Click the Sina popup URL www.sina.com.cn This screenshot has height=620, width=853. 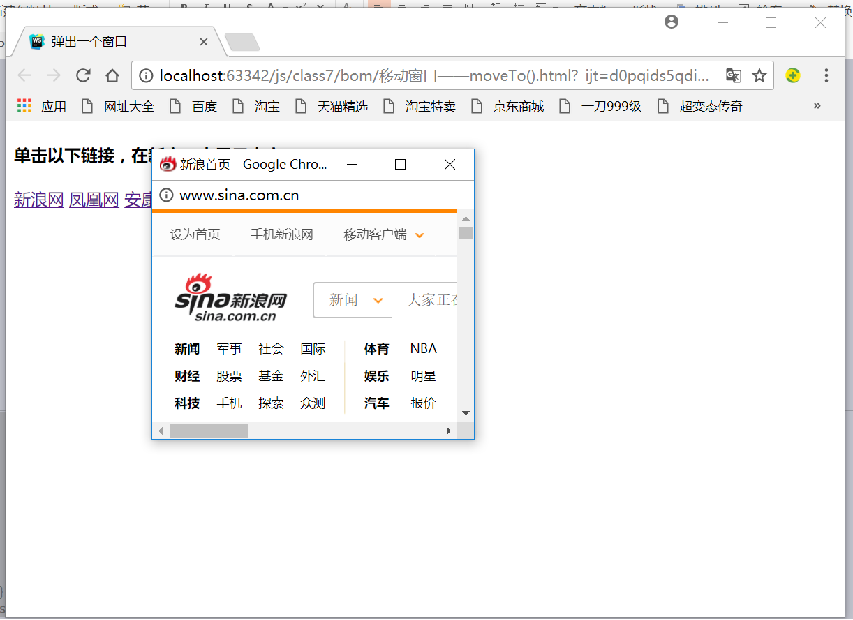(x=239, y=195)
